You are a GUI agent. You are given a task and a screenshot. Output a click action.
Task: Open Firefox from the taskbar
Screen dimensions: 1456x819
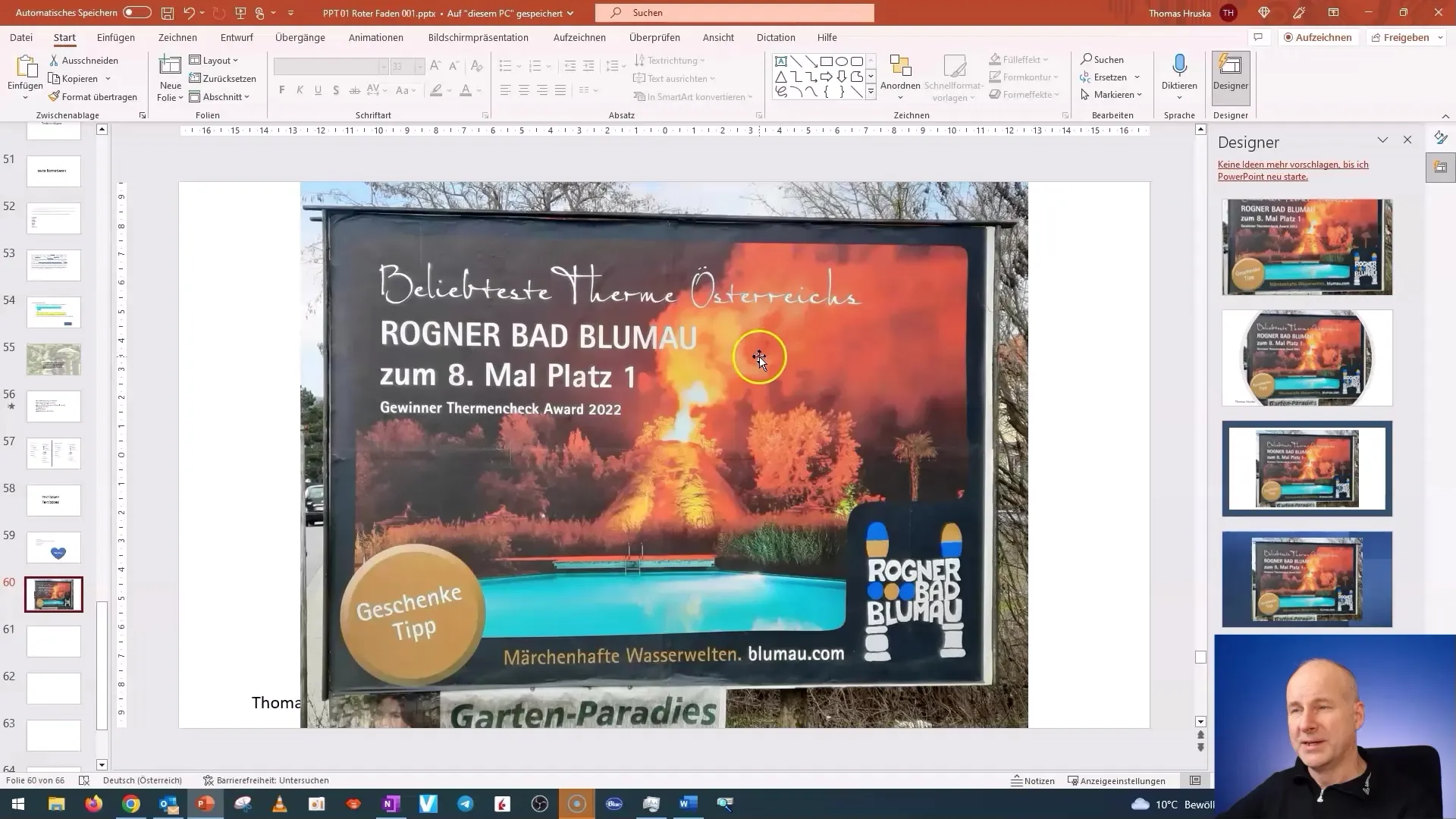pos(94,804)
